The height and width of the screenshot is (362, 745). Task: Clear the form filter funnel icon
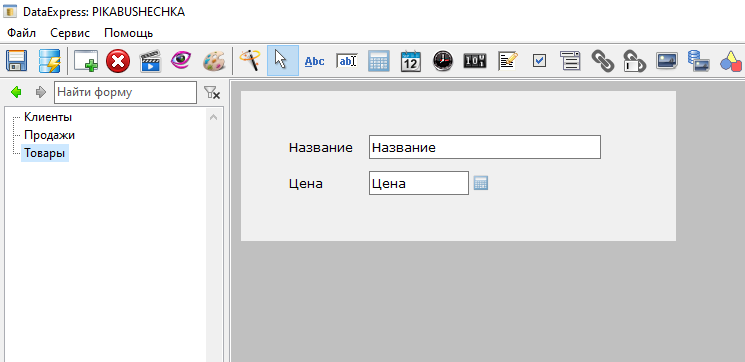click(x=211, y=93)
